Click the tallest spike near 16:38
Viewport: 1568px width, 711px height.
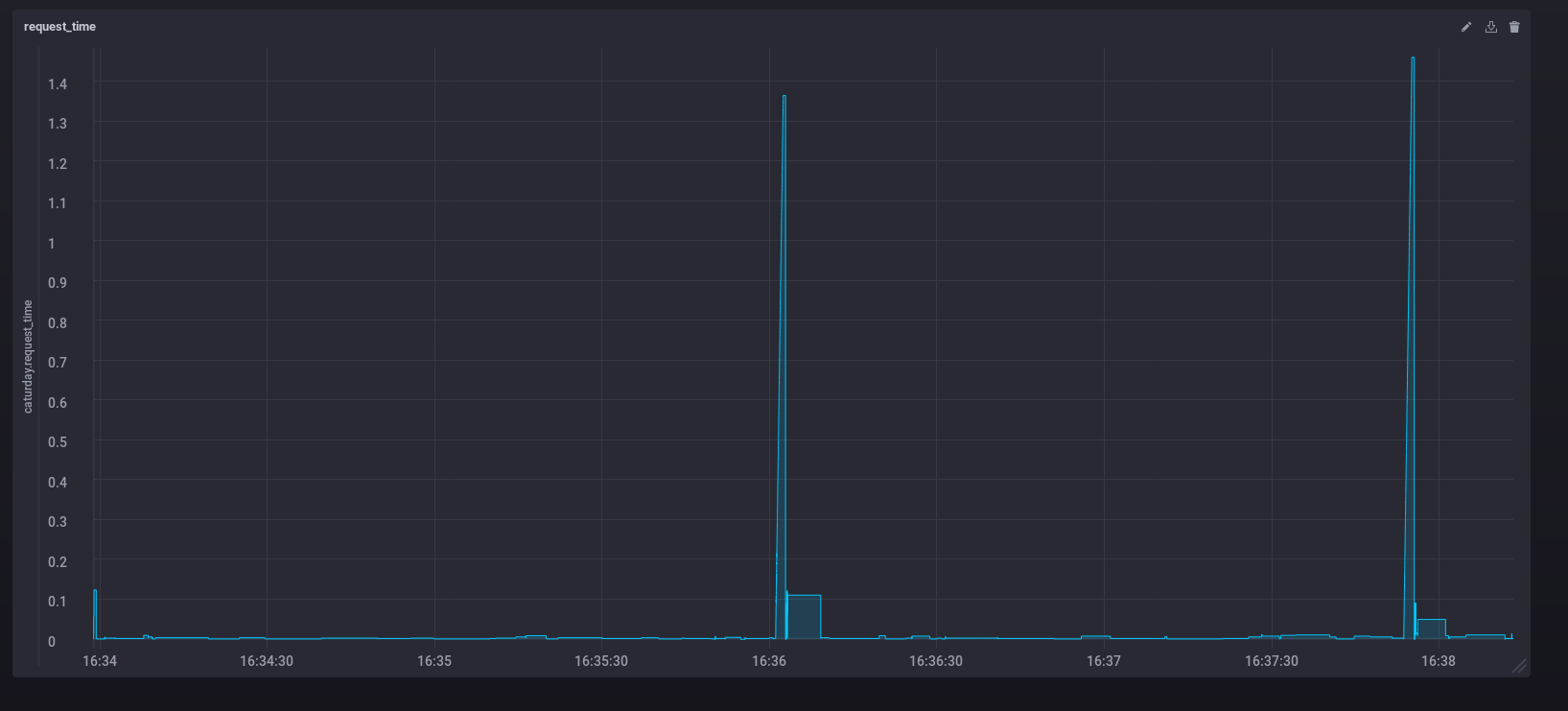coord(1413,59)
